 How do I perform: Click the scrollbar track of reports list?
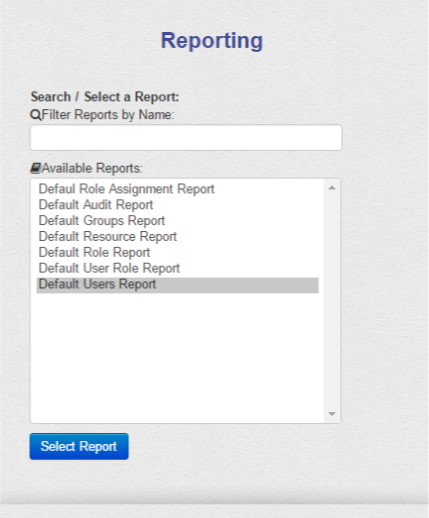tap(332, 300)
